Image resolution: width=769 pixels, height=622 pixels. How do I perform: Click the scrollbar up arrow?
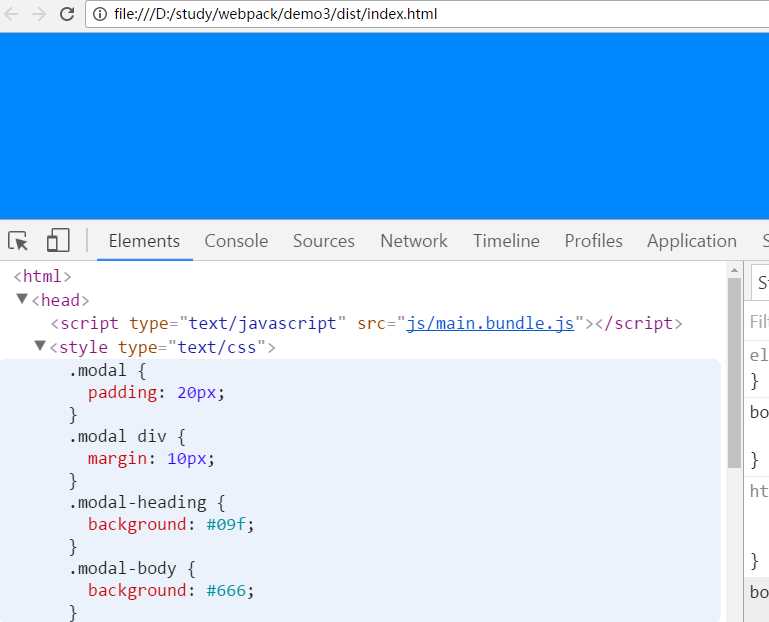pyautogui.click(x=734, y=270)
